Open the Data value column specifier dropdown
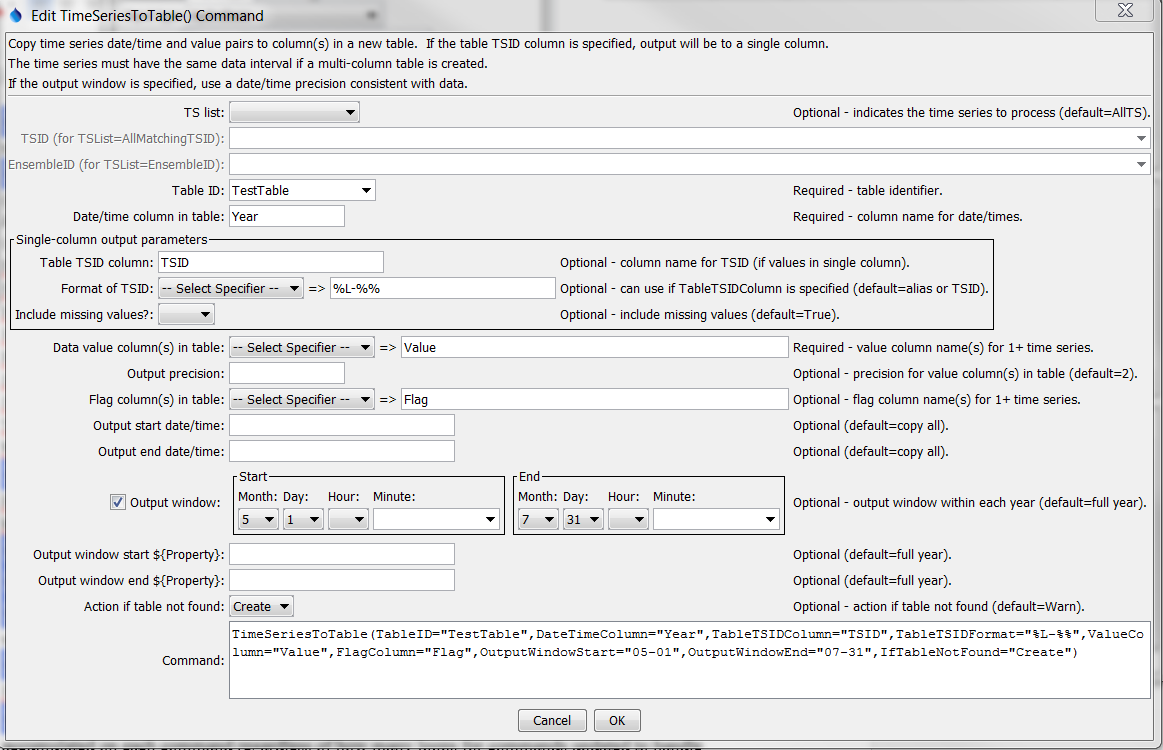The image size is (1163, 750). tap(302, 347)
